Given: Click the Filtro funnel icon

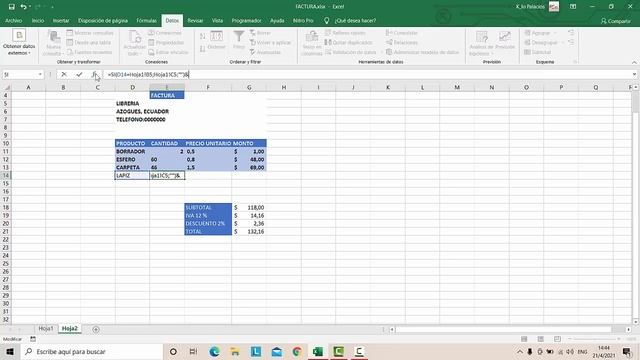Looking at the screenshot, I should tap(239, 37).
